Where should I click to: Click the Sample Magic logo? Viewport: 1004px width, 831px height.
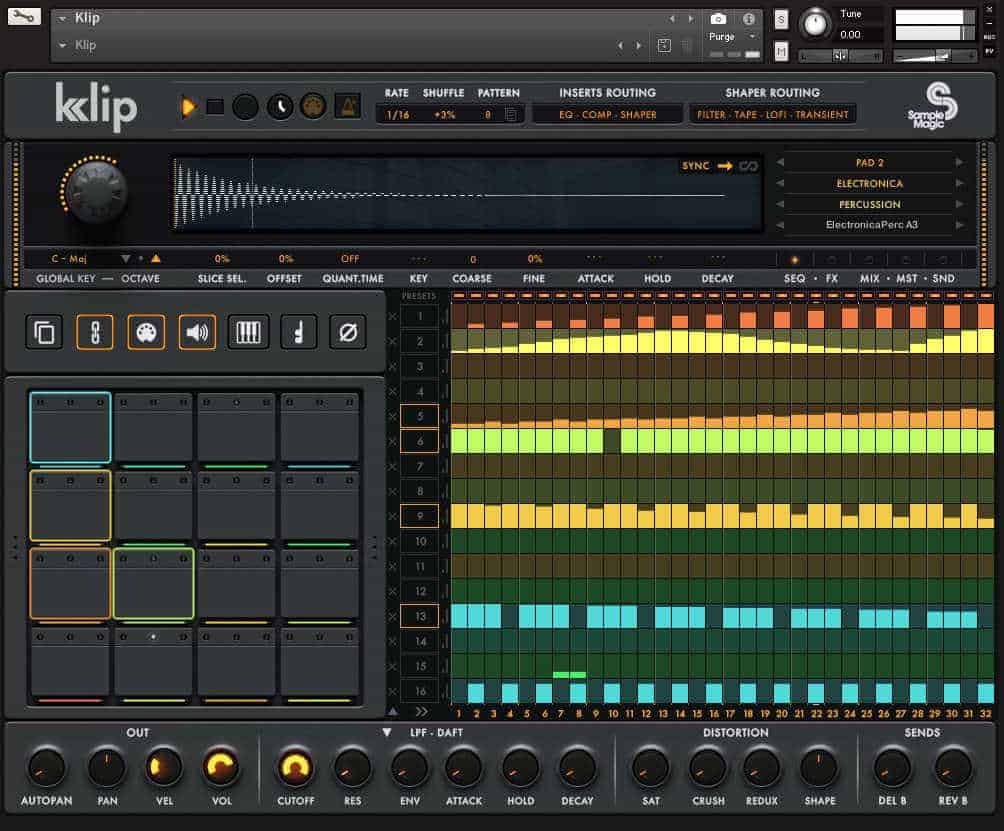pyautogui.click(x=934, y=106)
